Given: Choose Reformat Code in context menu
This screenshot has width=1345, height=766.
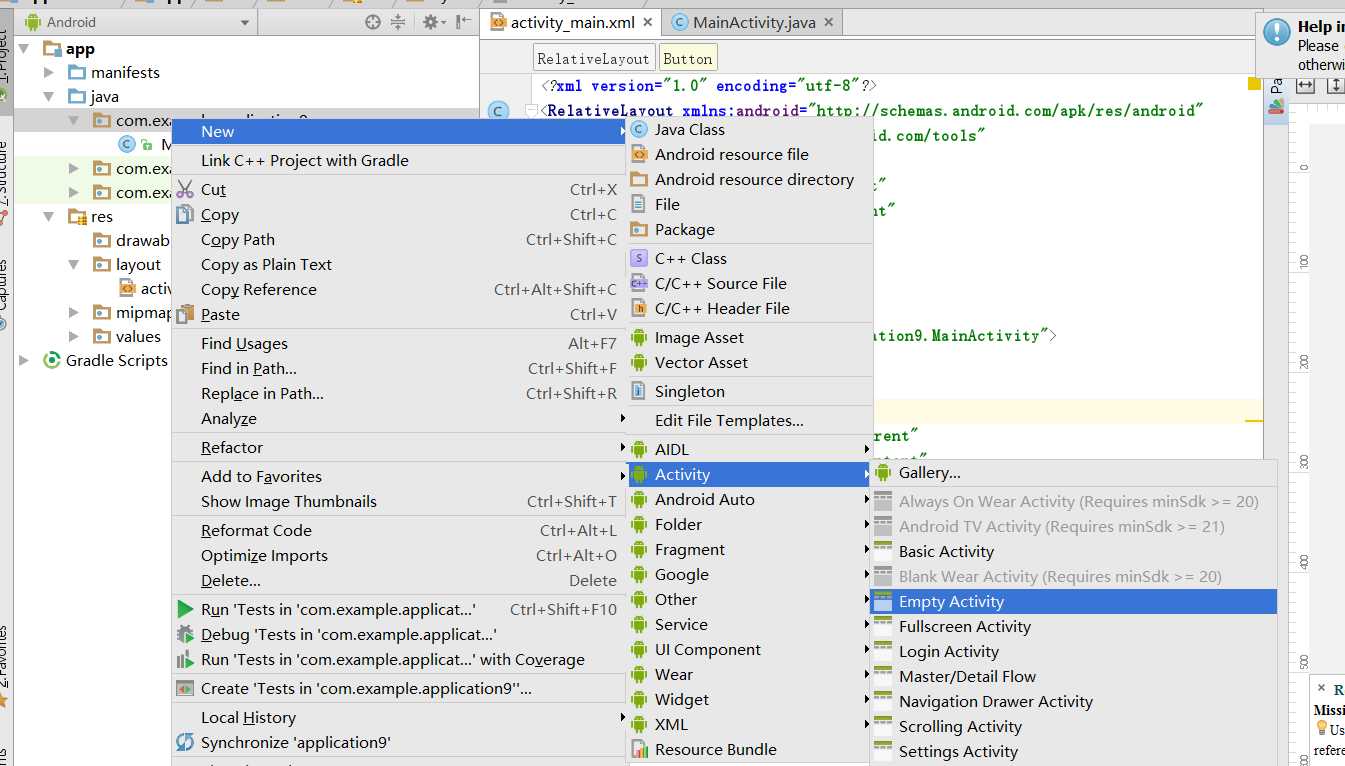Looking at the screenshot, I should [399, 530].
